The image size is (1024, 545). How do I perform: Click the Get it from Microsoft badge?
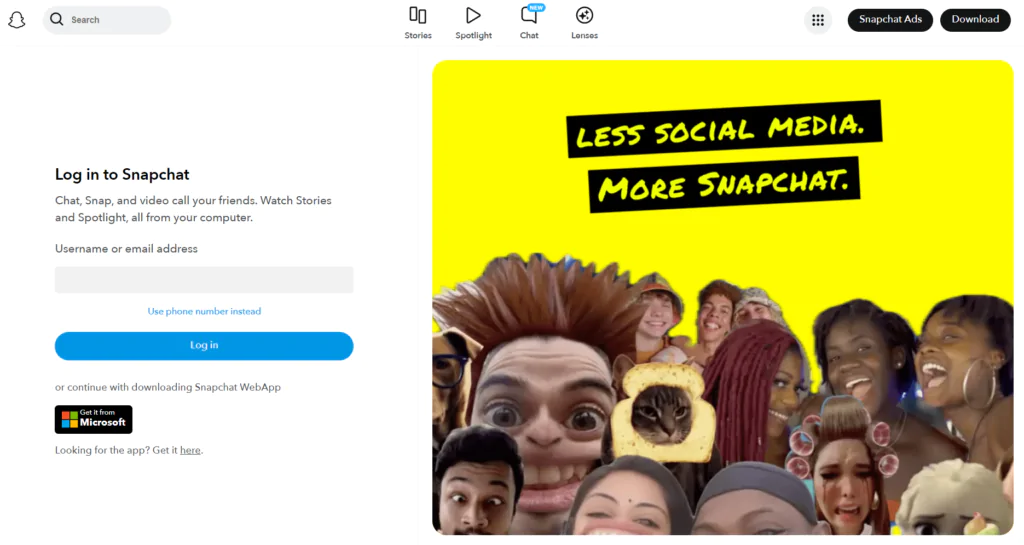[93, 419]
